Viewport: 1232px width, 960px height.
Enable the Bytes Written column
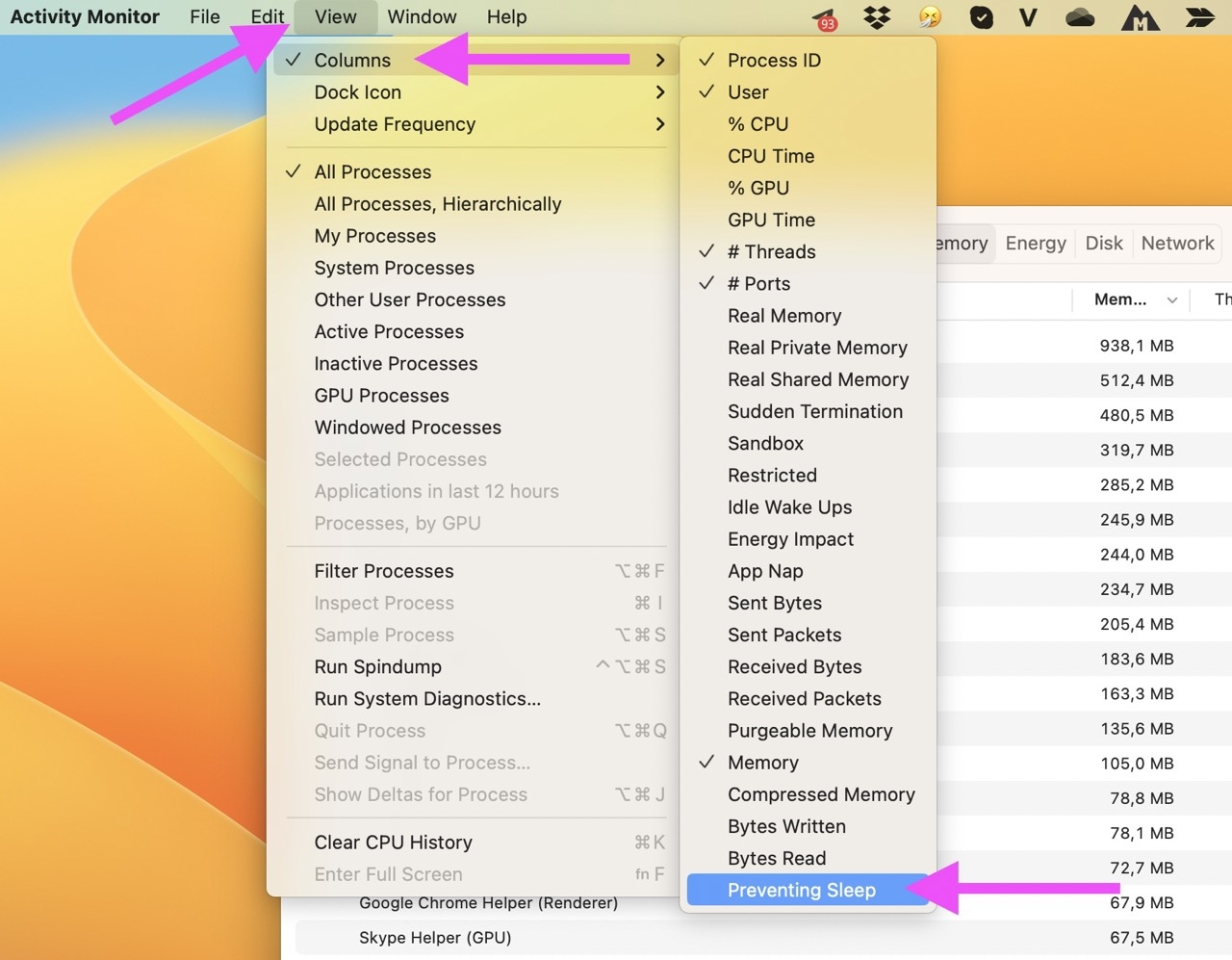coord(808,826)
